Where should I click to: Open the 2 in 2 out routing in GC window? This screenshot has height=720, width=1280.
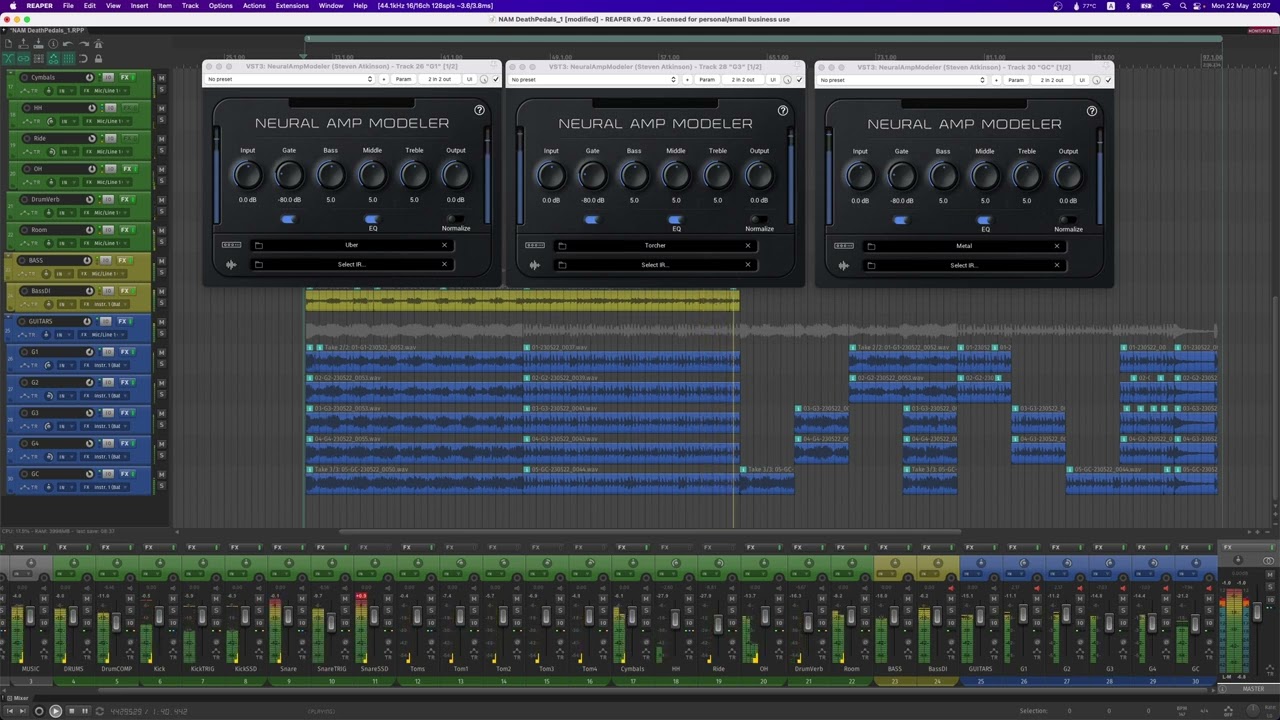(x=1052, y=80)
